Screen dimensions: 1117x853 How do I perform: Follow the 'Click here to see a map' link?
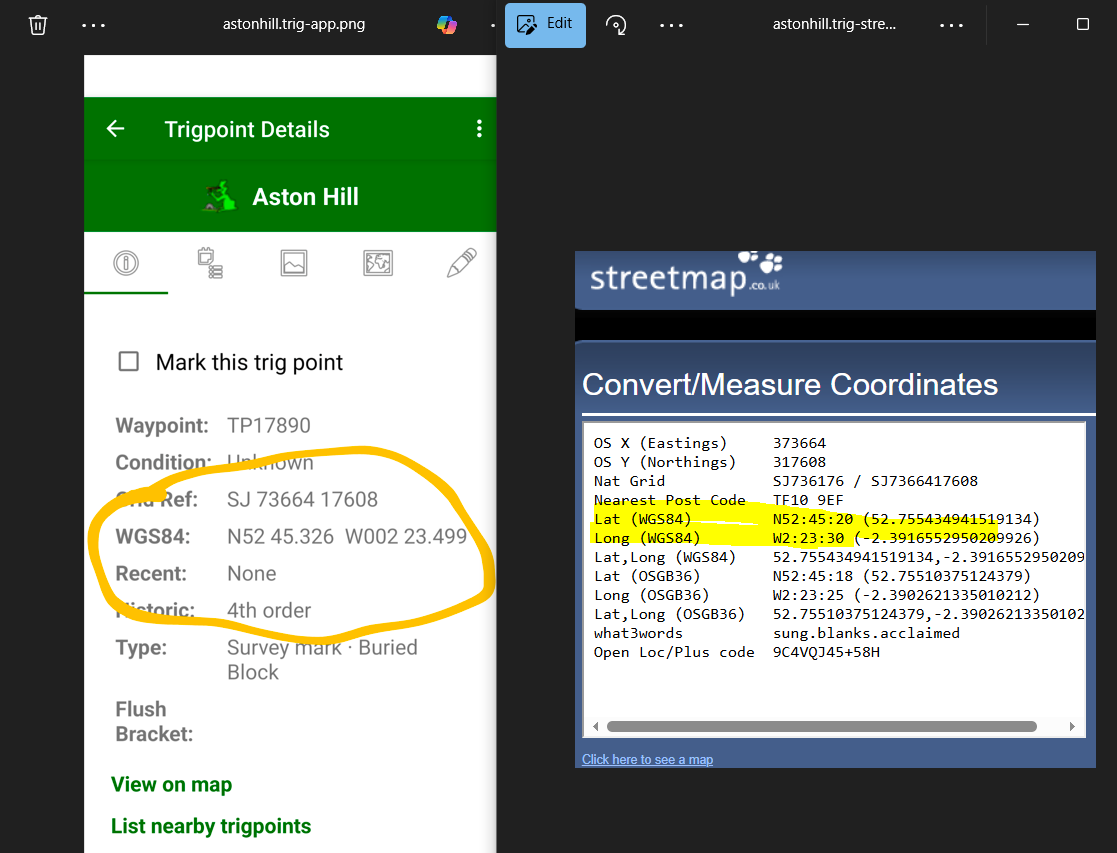(x=648, y=760)
